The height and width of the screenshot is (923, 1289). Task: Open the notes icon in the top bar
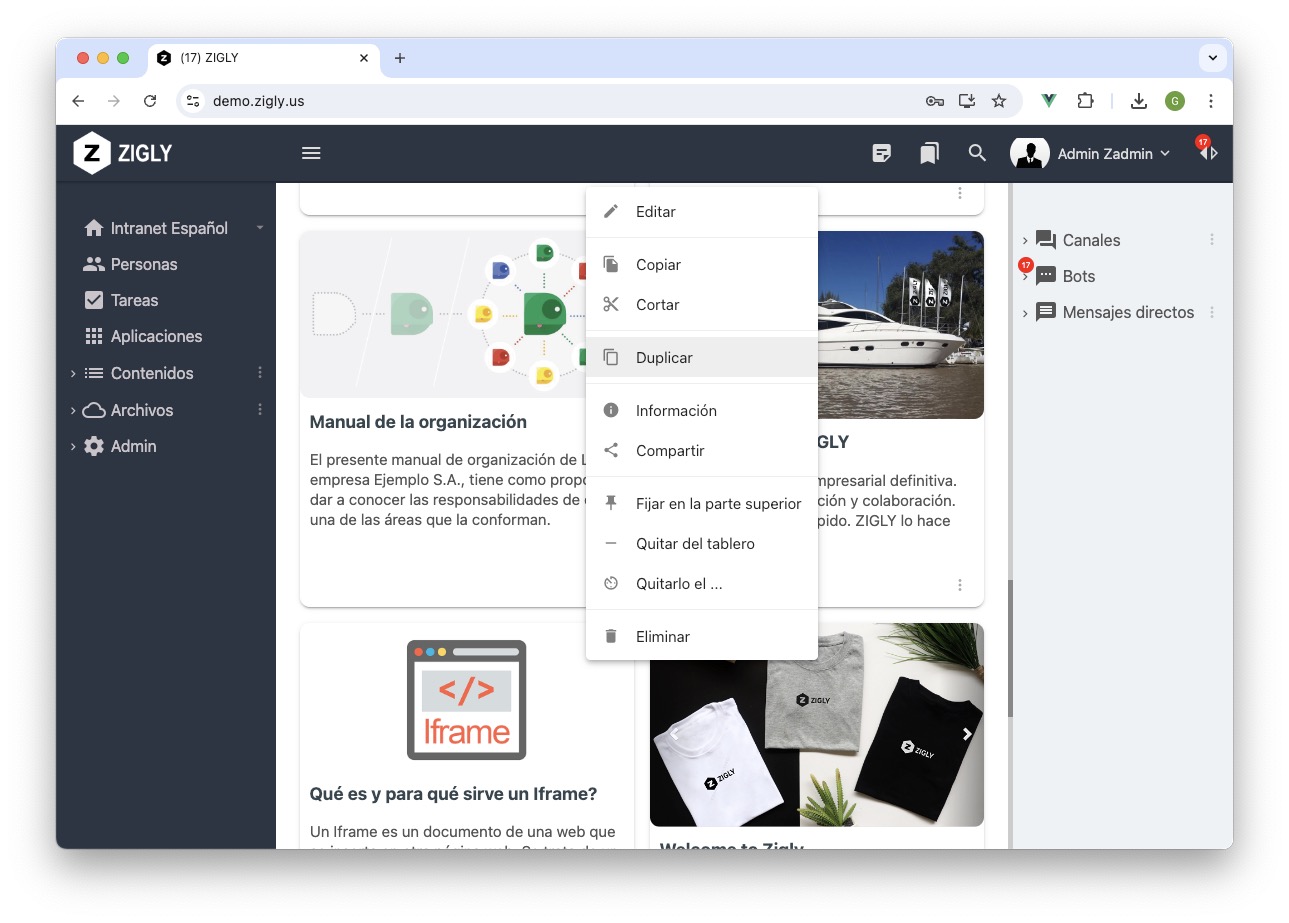pyautogui.click(x=881, y=153)
